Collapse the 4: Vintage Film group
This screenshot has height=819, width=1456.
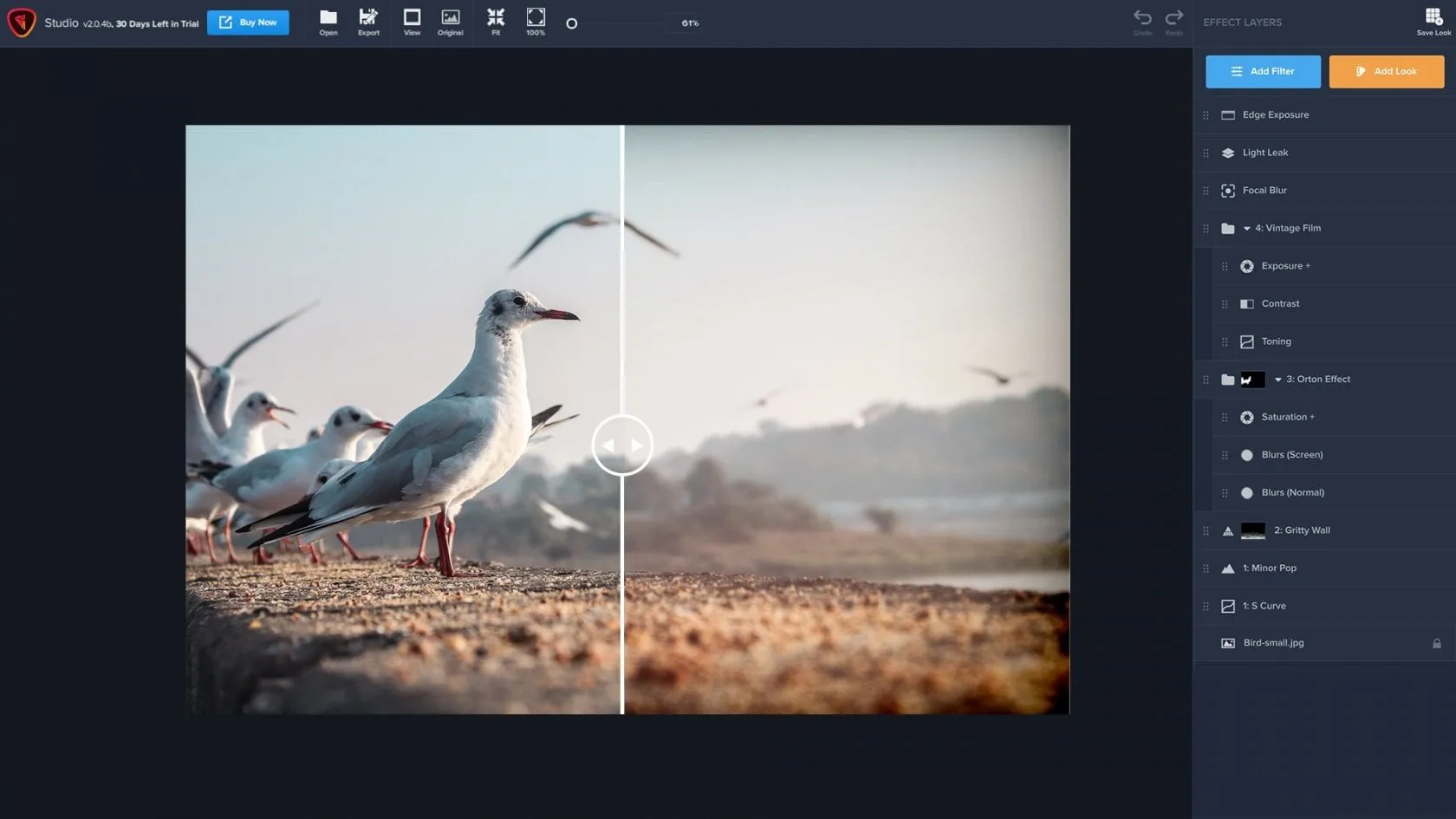[x=1246, y=229]
